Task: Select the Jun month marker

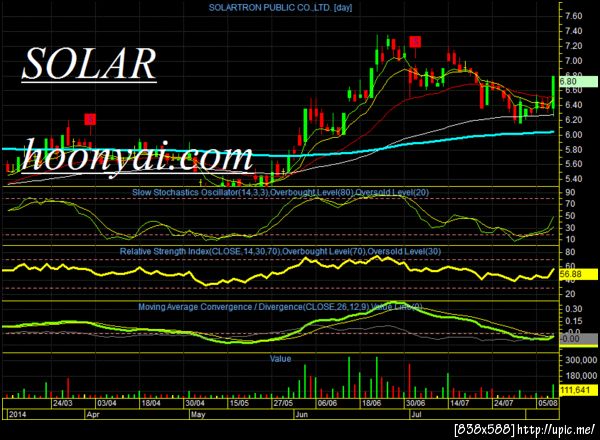Action: coord(302,414)
